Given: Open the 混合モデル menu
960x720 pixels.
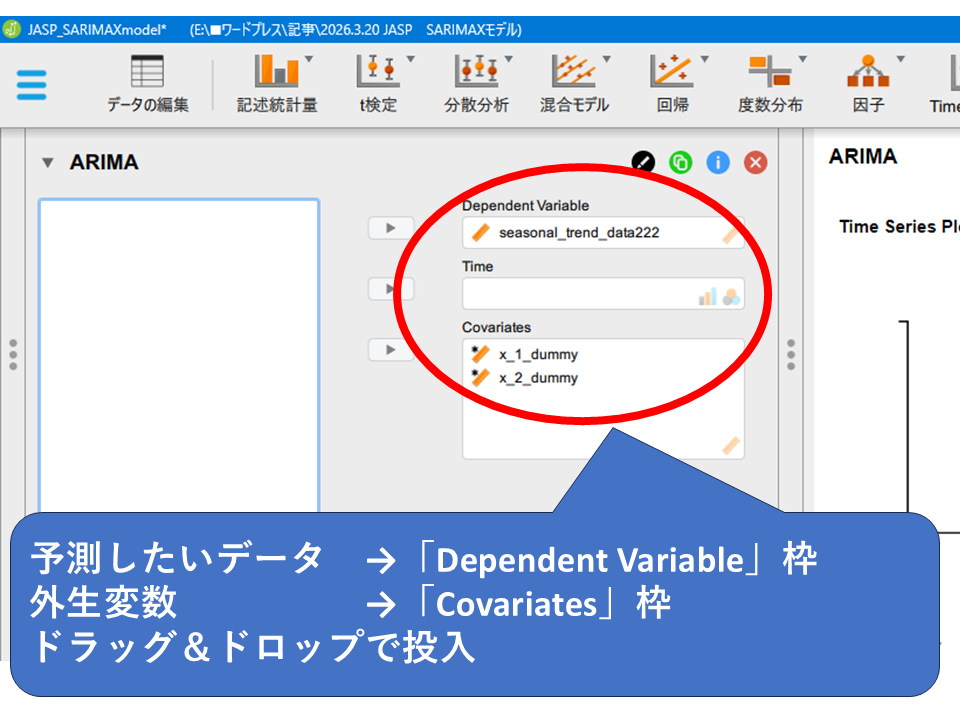Looking at the screenshot, I should 574,84.
